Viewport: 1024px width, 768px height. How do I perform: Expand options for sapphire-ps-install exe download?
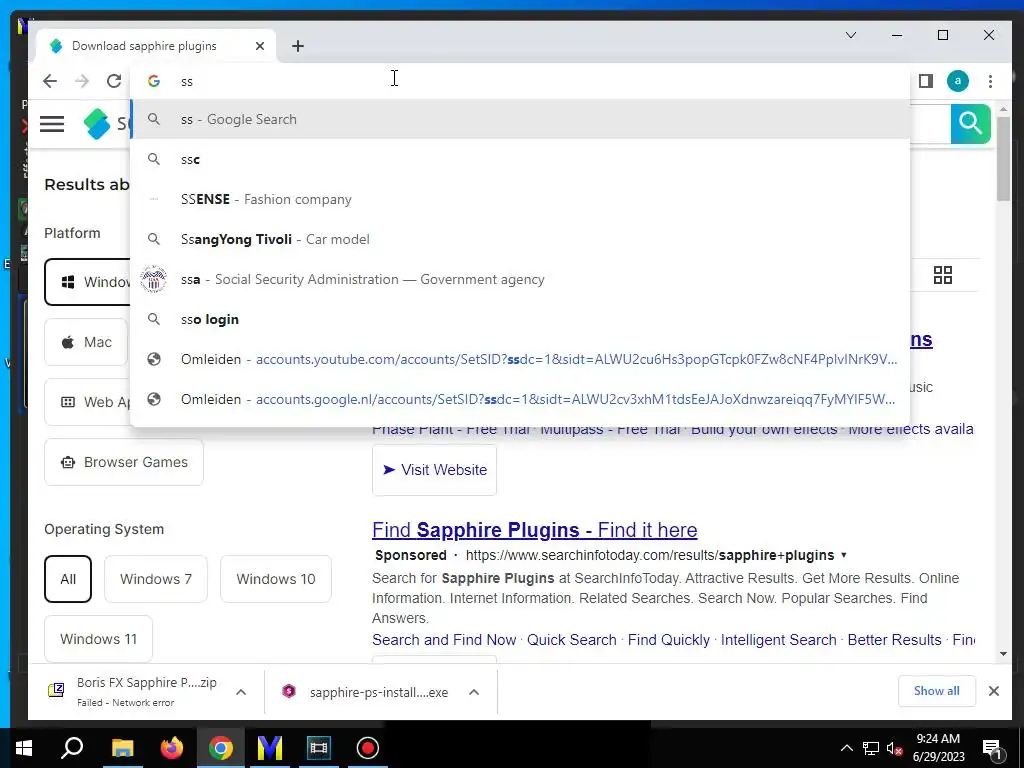click(x=474, y=692)
